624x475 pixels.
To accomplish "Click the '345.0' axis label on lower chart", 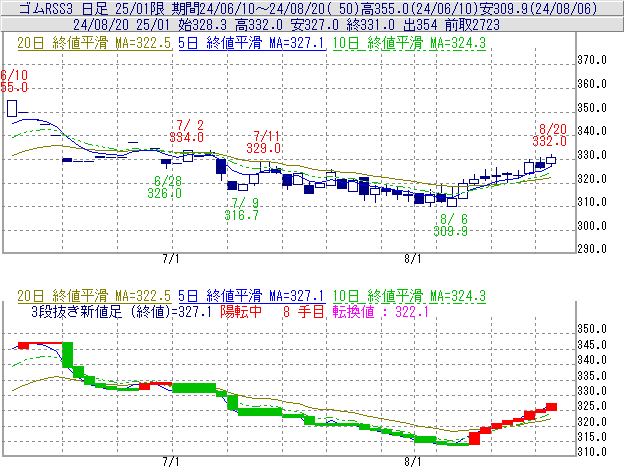I will (592, 345).
